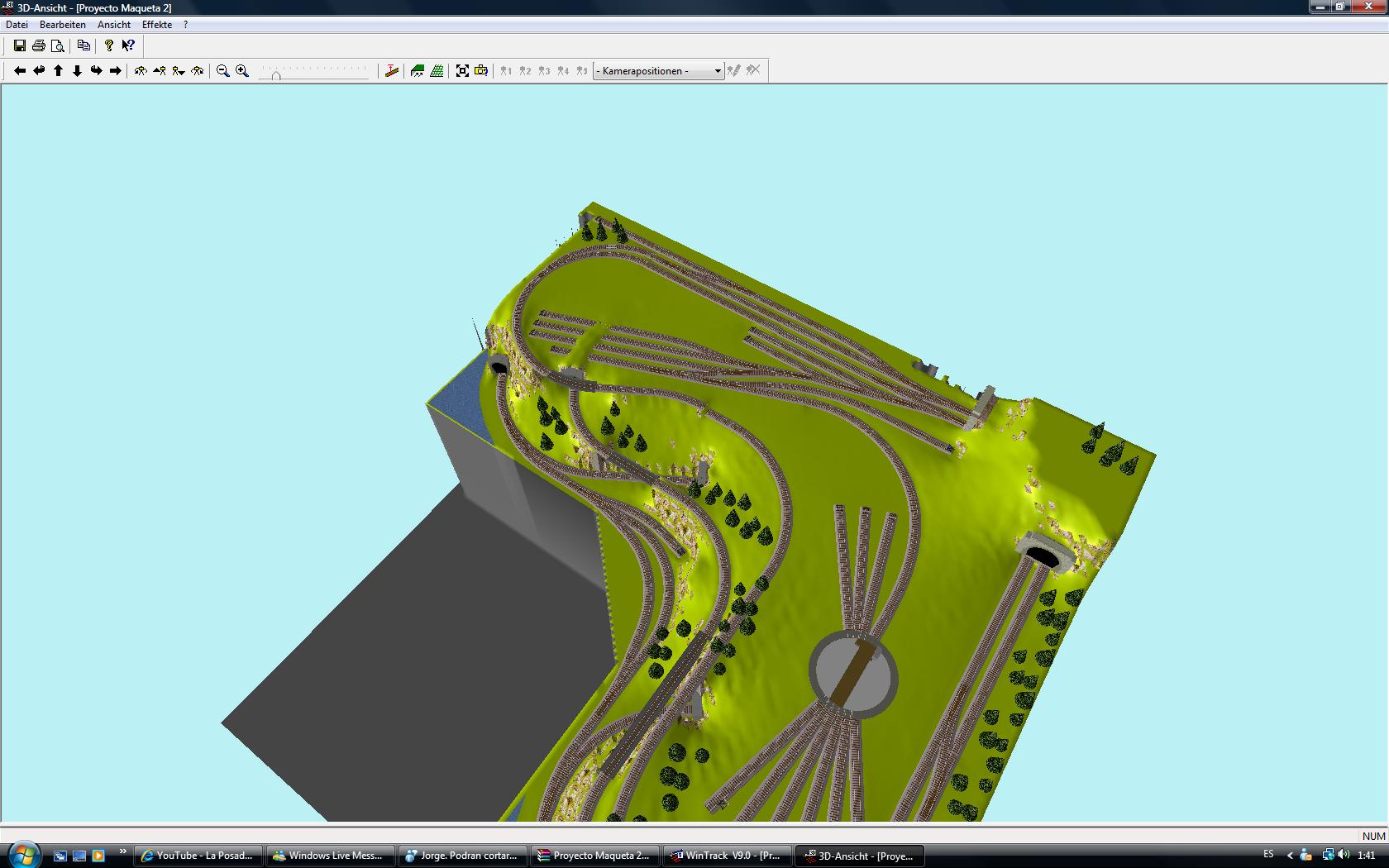The width and height of the screenshot is (1389, 868).
Task: Open the Ansicht menu
Action: point(114,25)
